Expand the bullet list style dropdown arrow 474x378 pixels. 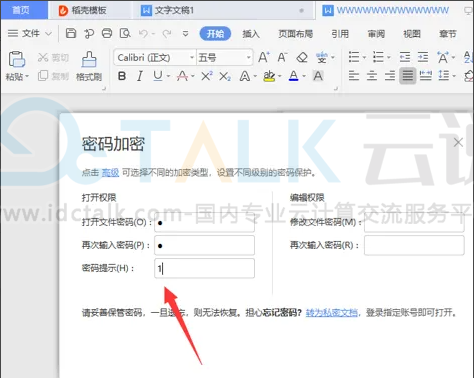tap(364, 58)
